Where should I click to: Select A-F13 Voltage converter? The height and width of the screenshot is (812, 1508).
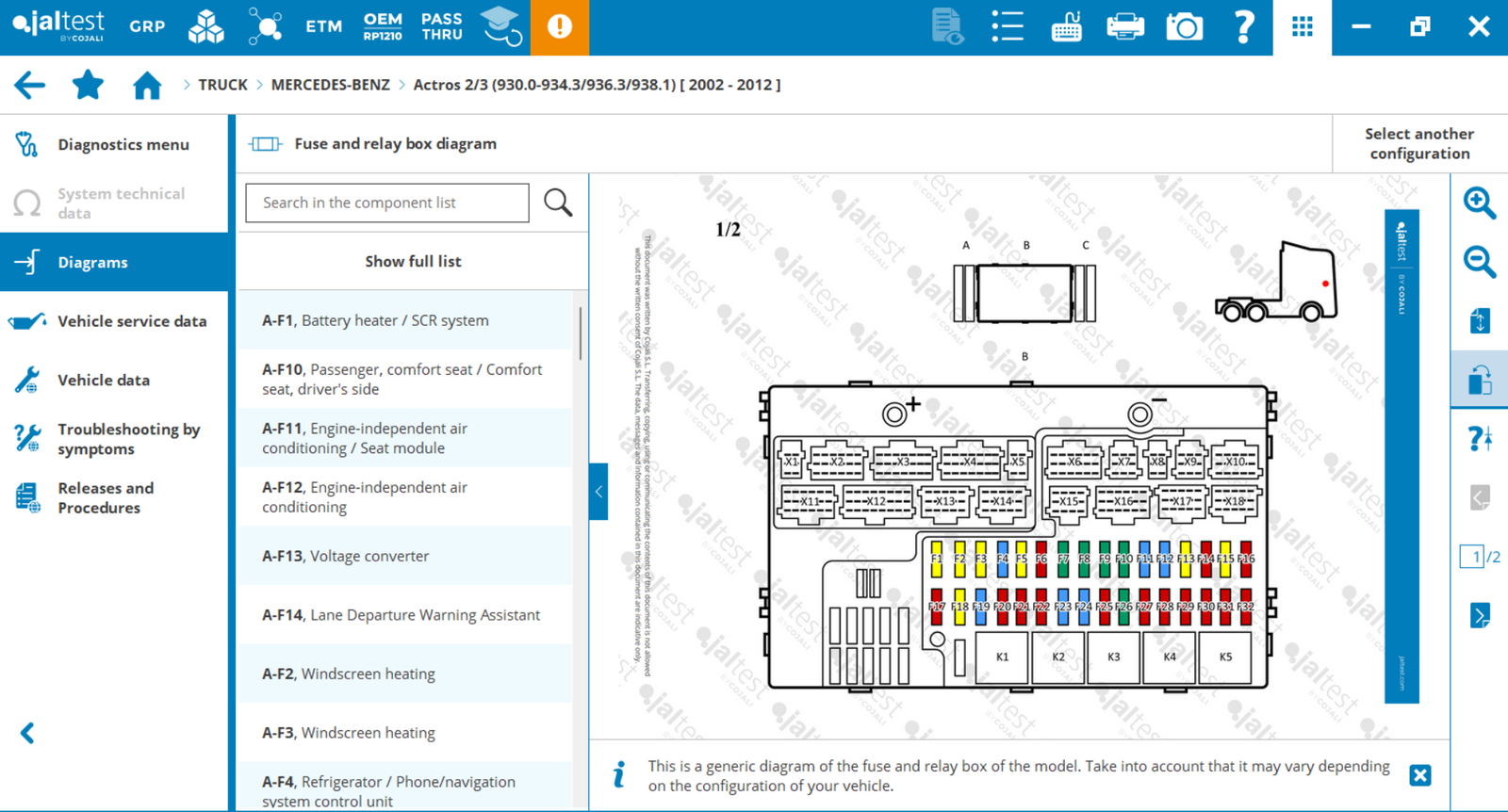click(405, 556)
